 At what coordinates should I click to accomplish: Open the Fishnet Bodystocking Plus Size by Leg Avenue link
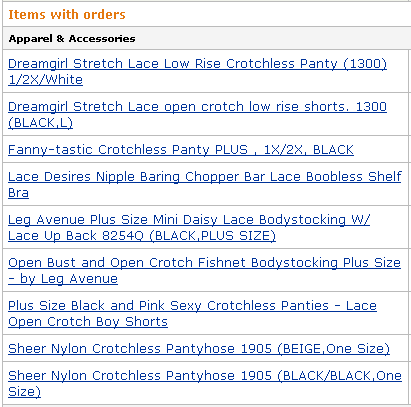[204, 270]
